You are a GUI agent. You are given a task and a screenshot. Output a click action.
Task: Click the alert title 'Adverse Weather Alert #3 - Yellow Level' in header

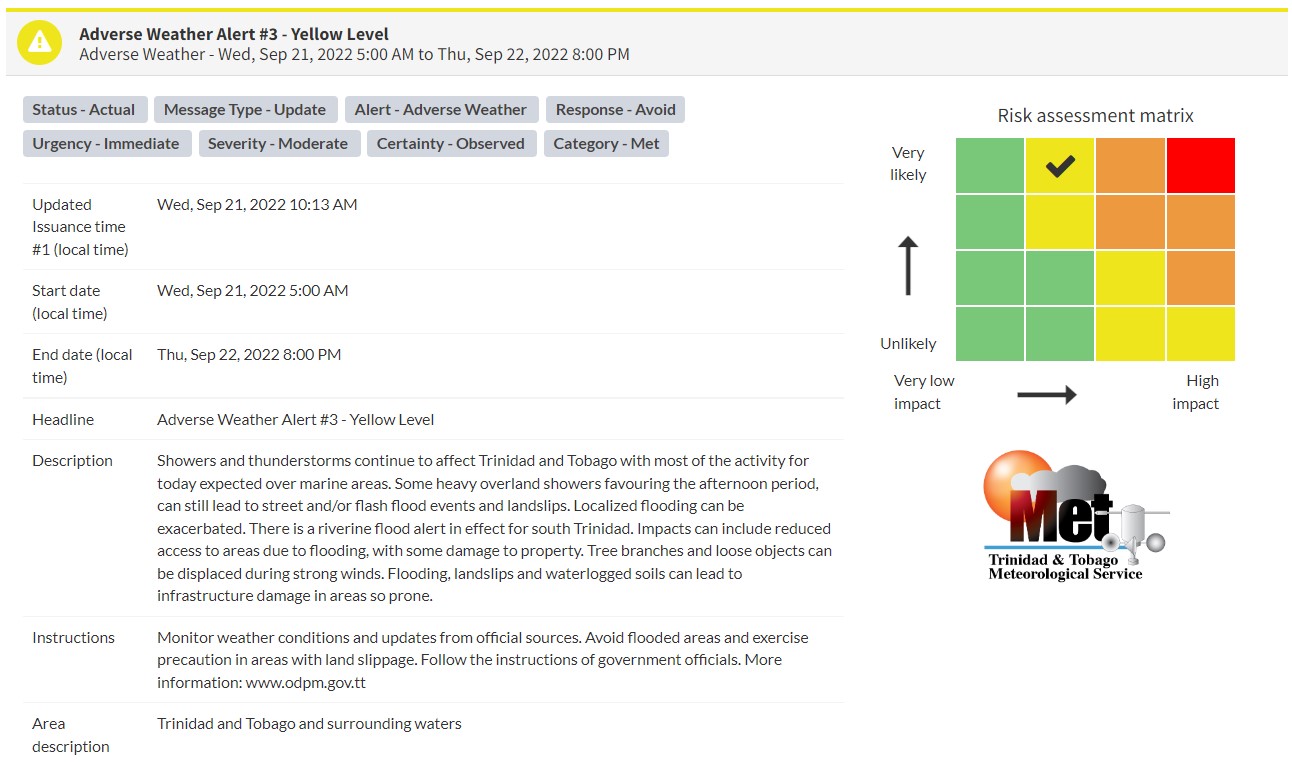pos(234,34)
